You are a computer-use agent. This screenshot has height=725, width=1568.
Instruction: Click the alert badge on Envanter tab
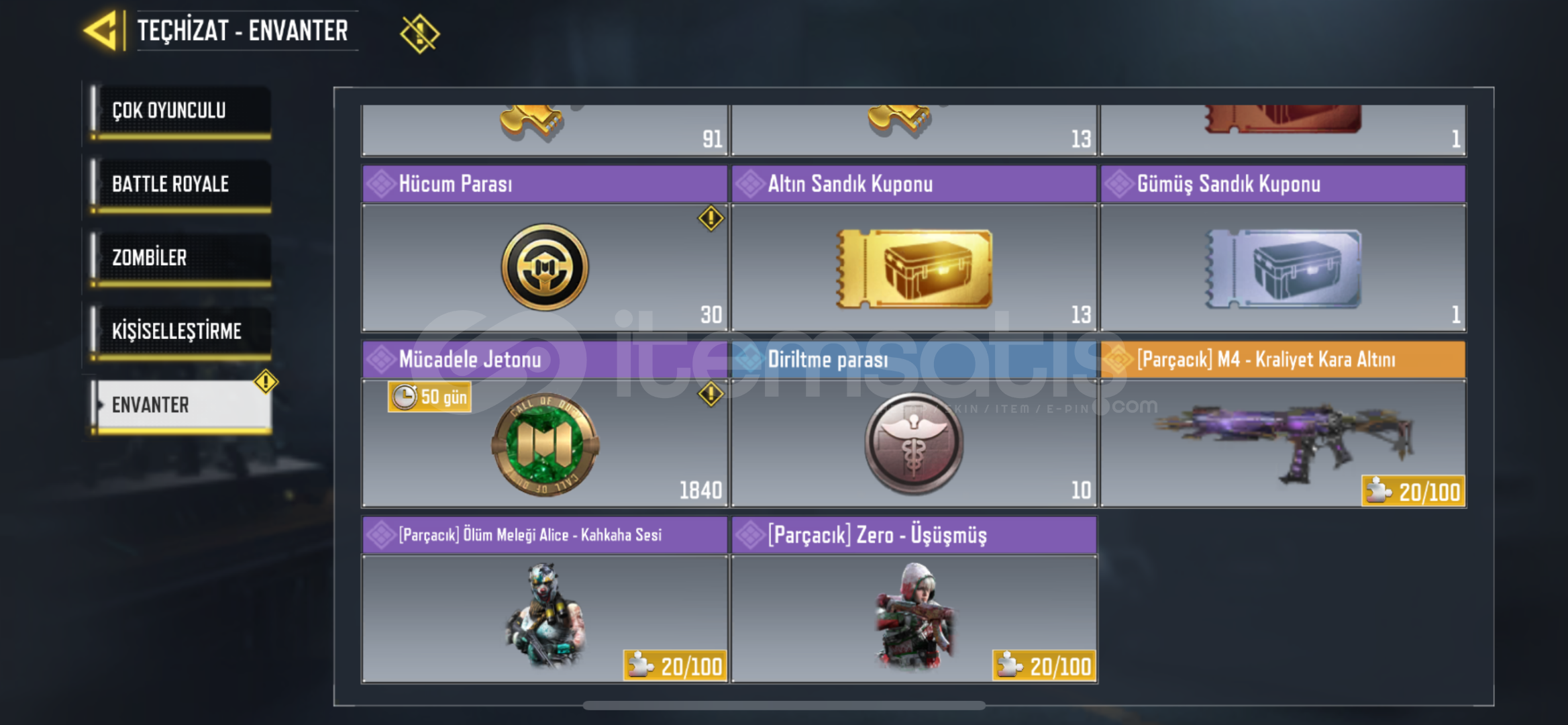point(266,382)
